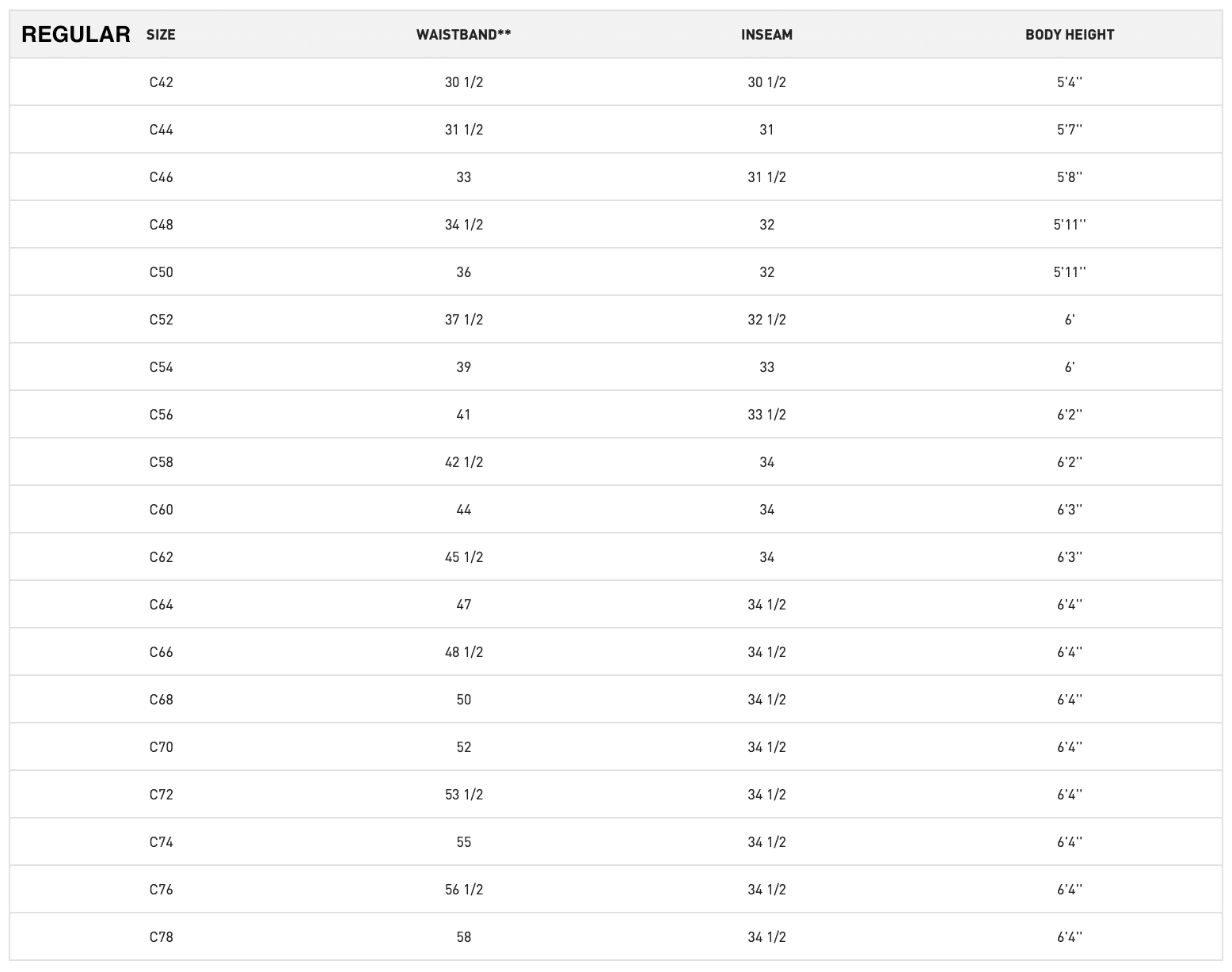Select body height 5'4'' in C42 row
The width and height of the screenshot is (1232, 972).
point(1069,82)
